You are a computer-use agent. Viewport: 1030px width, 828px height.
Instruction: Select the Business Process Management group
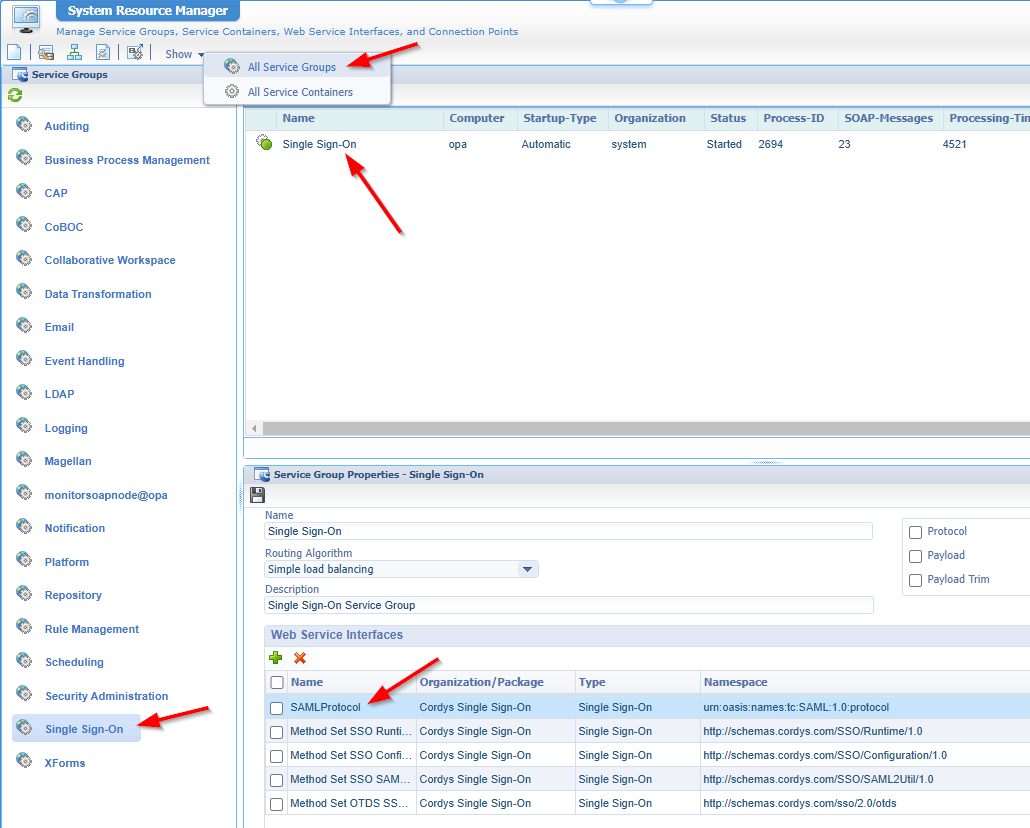(x=127, y=159)
